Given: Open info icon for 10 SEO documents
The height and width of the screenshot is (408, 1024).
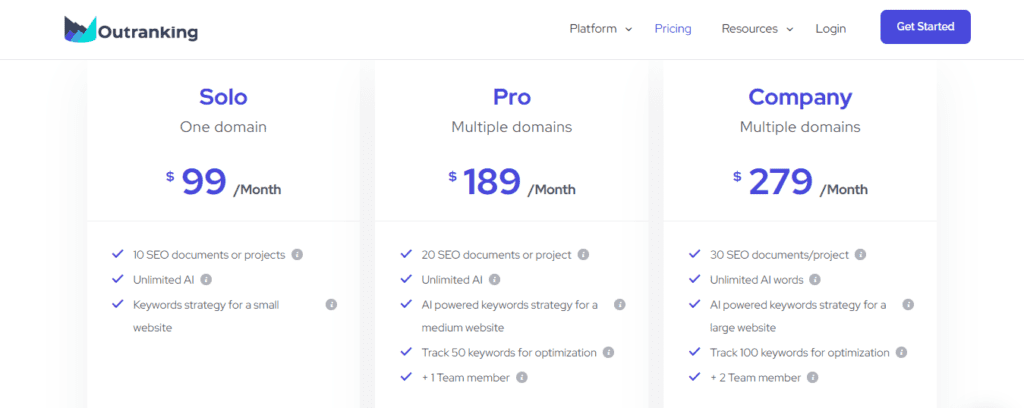Looking at the screenshot, I should point(297,255).
